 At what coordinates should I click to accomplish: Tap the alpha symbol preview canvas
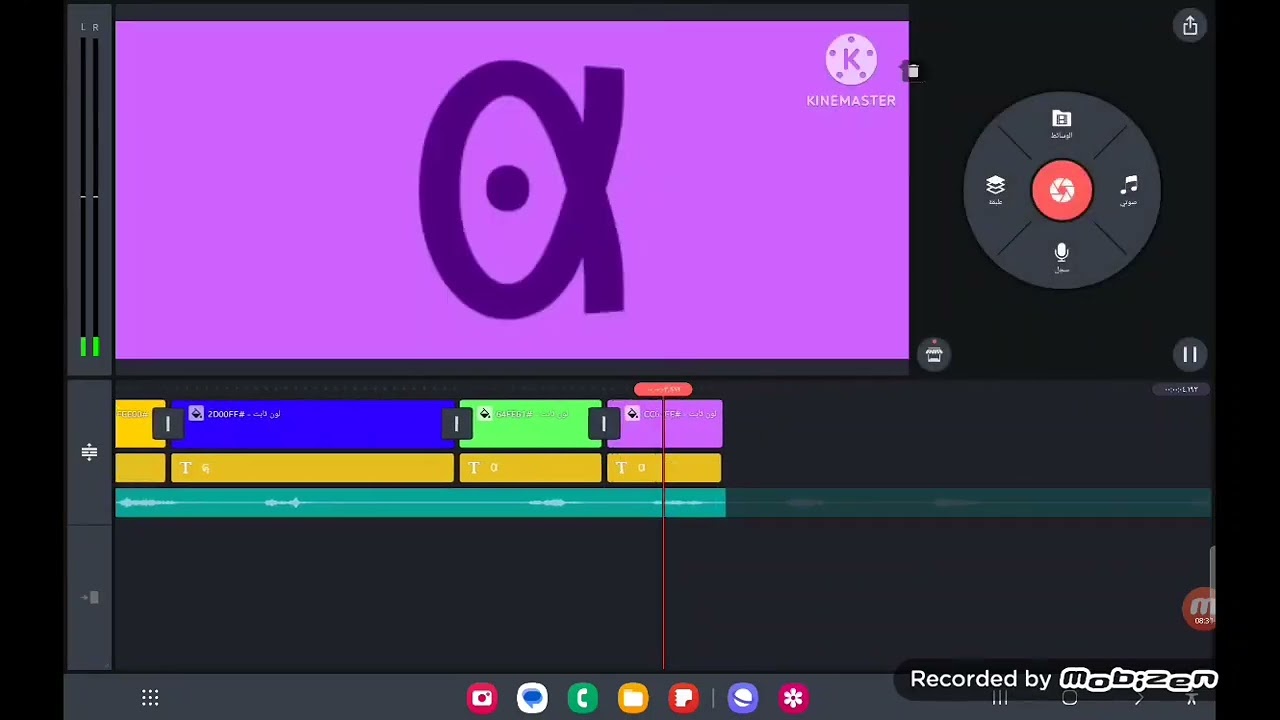(x=512, y=190)
